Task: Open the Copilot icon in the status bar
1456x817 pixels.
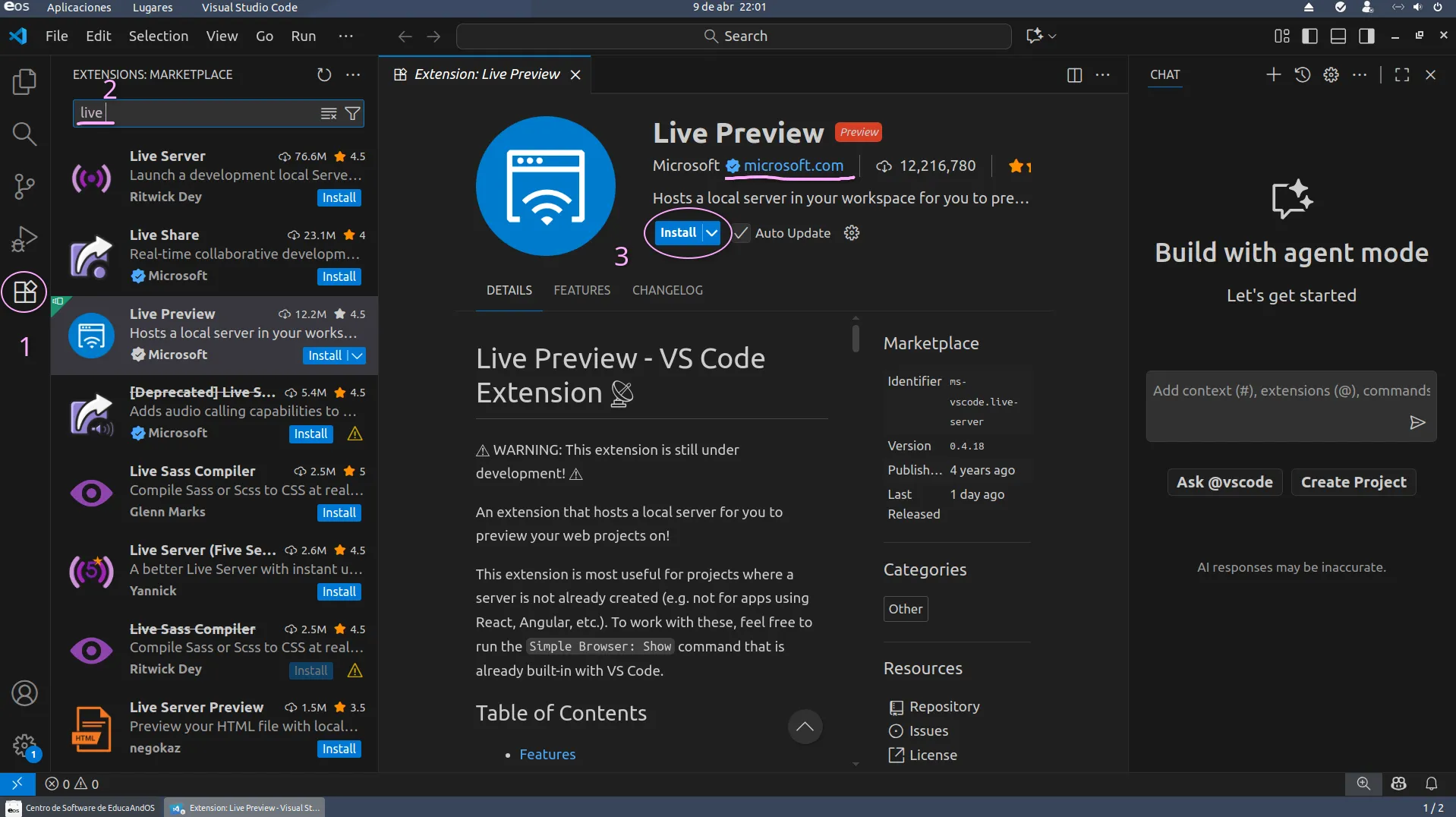Action: pyautogui.click(x=1399, y=784)
